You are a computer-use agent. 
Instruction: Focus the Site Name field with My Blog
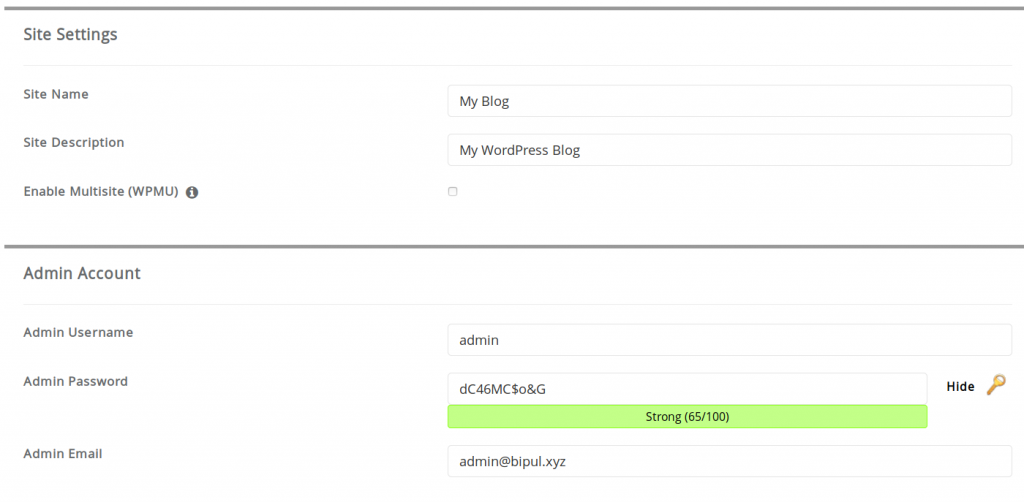pos(729,101)
